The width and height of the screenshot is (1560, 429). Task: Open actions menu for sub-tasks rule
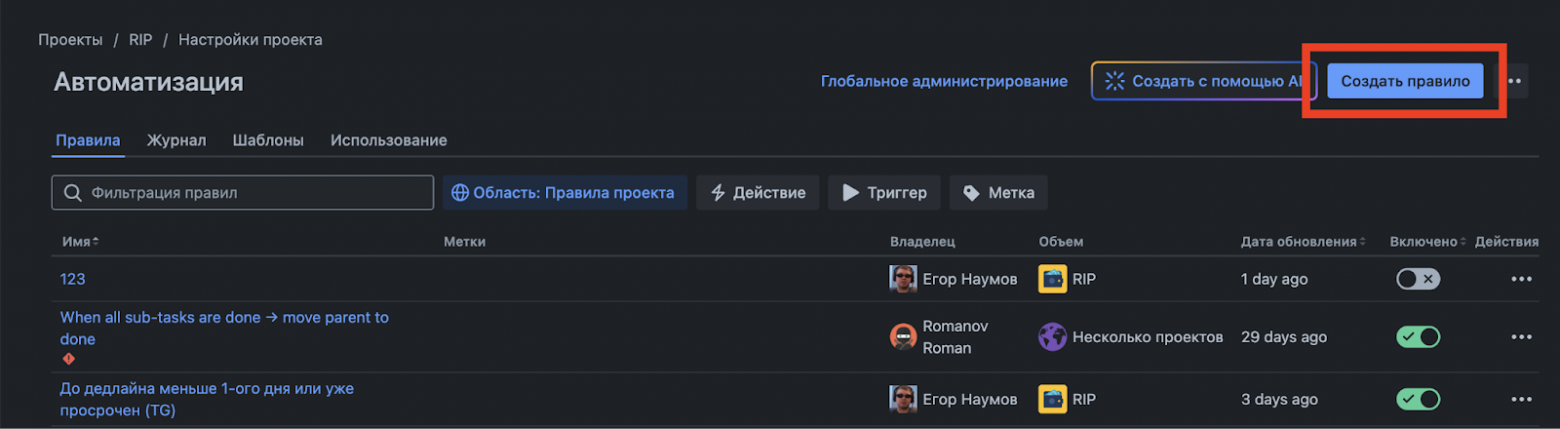pyautogui.click(x=1521, y=337)
